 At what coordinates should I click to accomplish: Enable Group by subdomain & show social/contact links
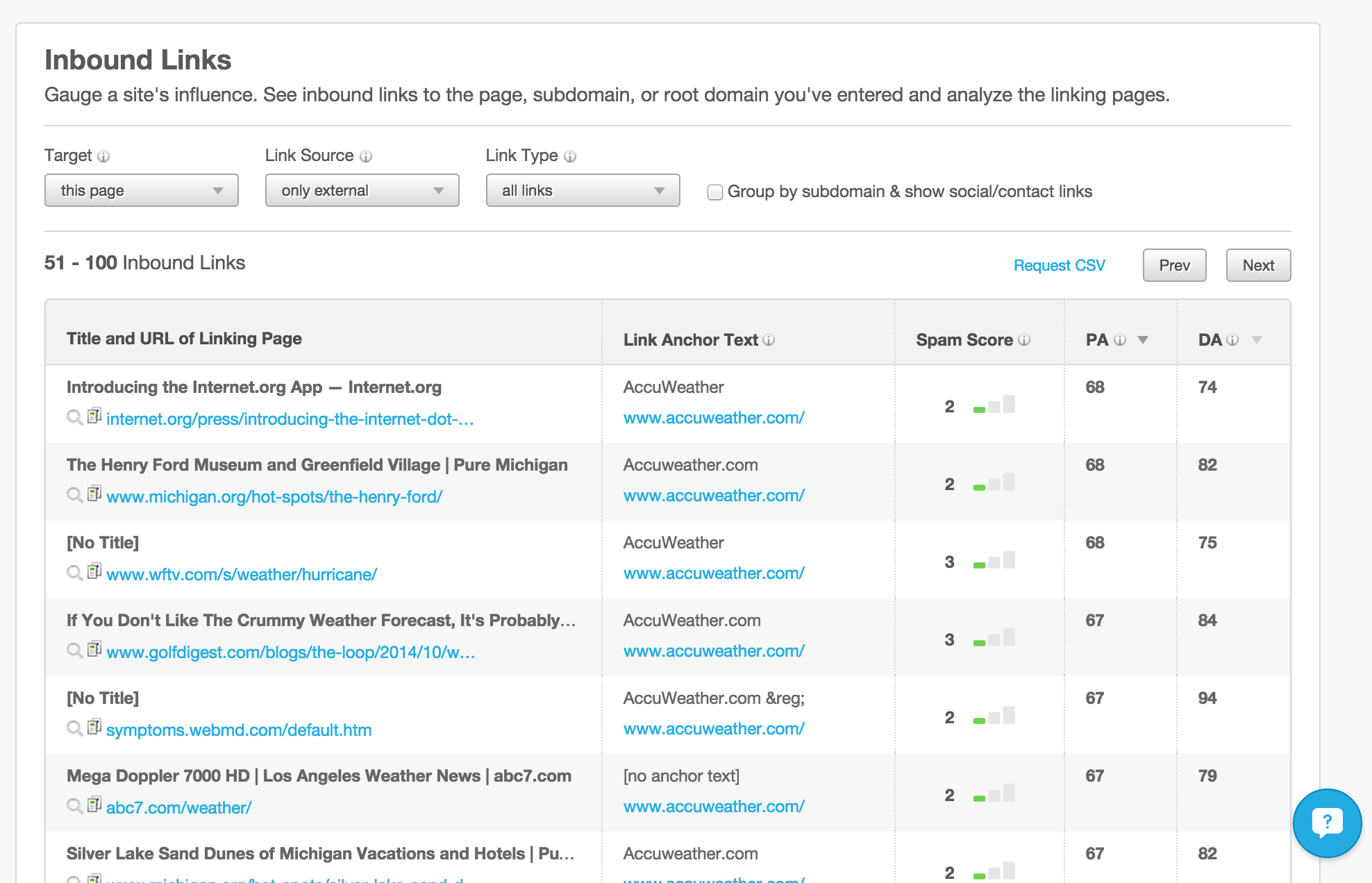pyautogui.click(x=715, y=192)
